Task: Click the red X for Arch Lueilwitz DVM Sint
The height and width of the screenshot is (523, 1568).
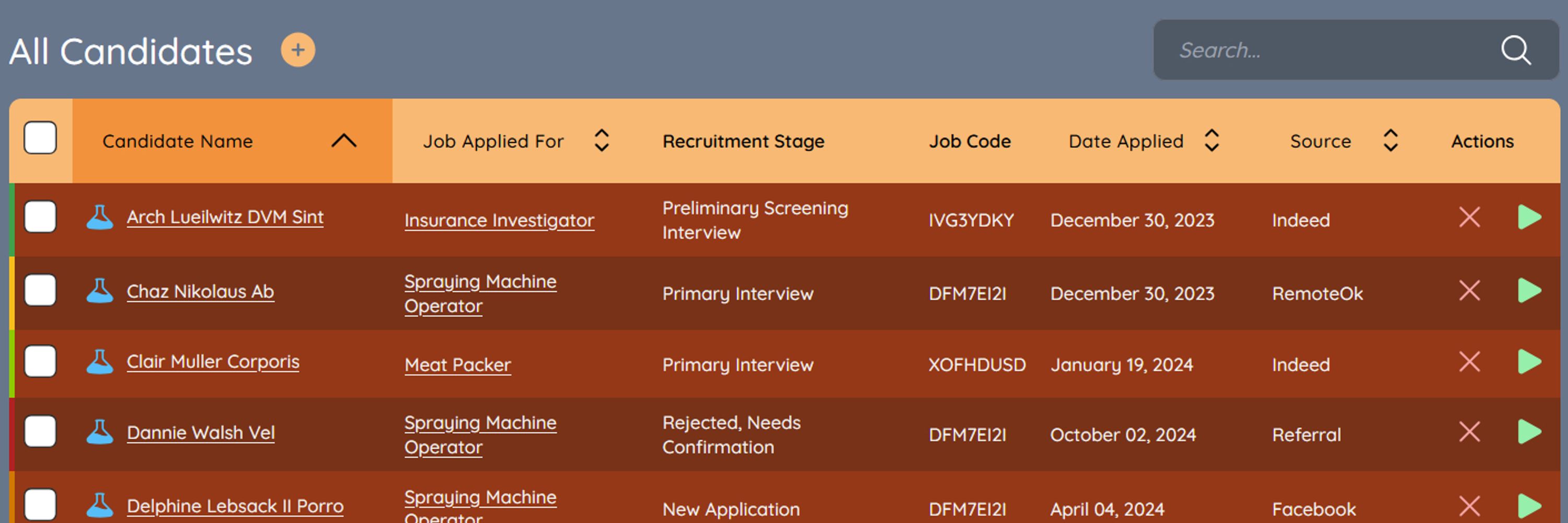Action: (1469, 218)
